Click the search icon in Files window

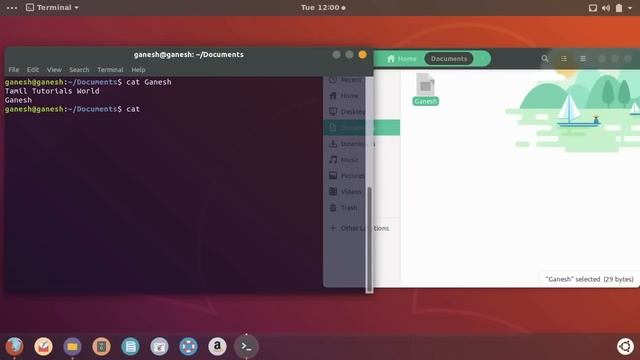pyautogui.click(x=545, y=59)
